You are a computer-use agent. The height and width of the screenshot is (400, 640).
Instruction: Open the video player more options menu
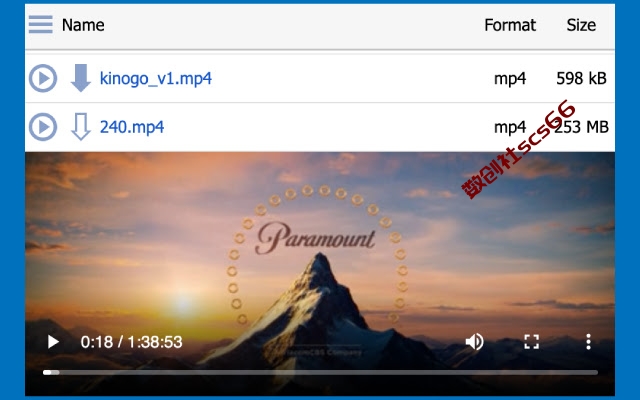pyautogui.click(x=588, y=342)
